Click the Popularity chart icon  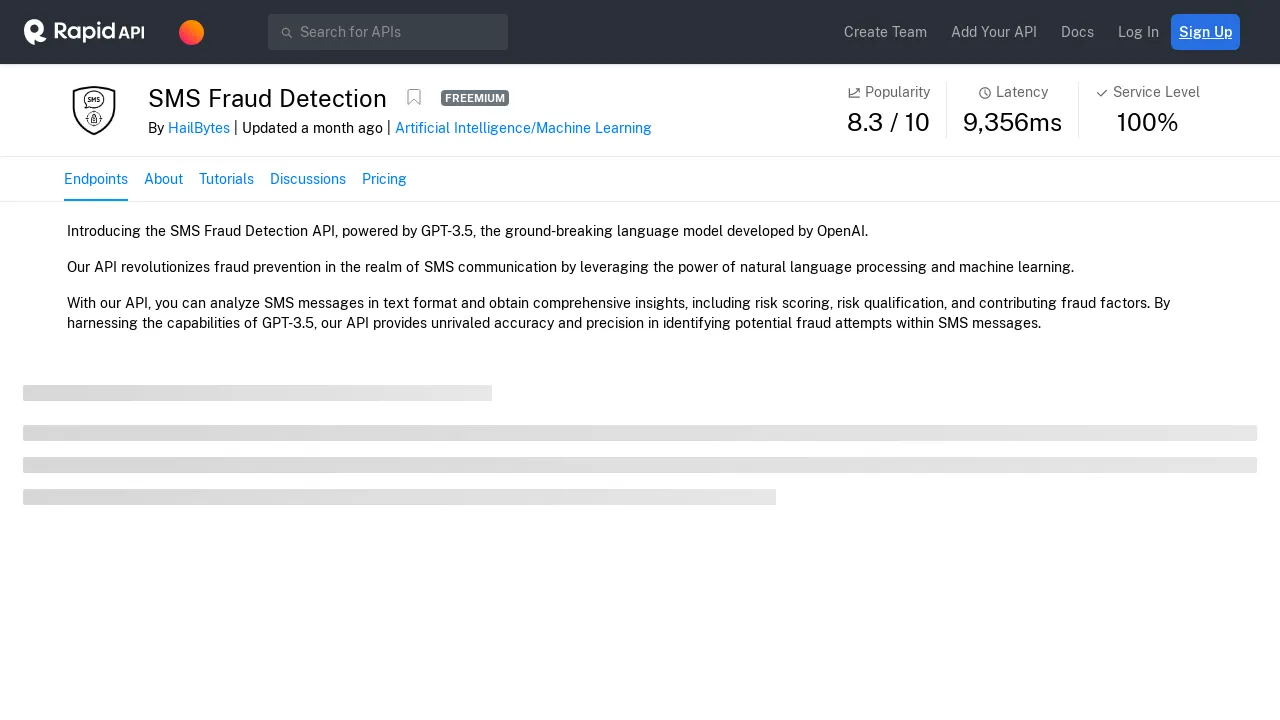coord(854,93)
